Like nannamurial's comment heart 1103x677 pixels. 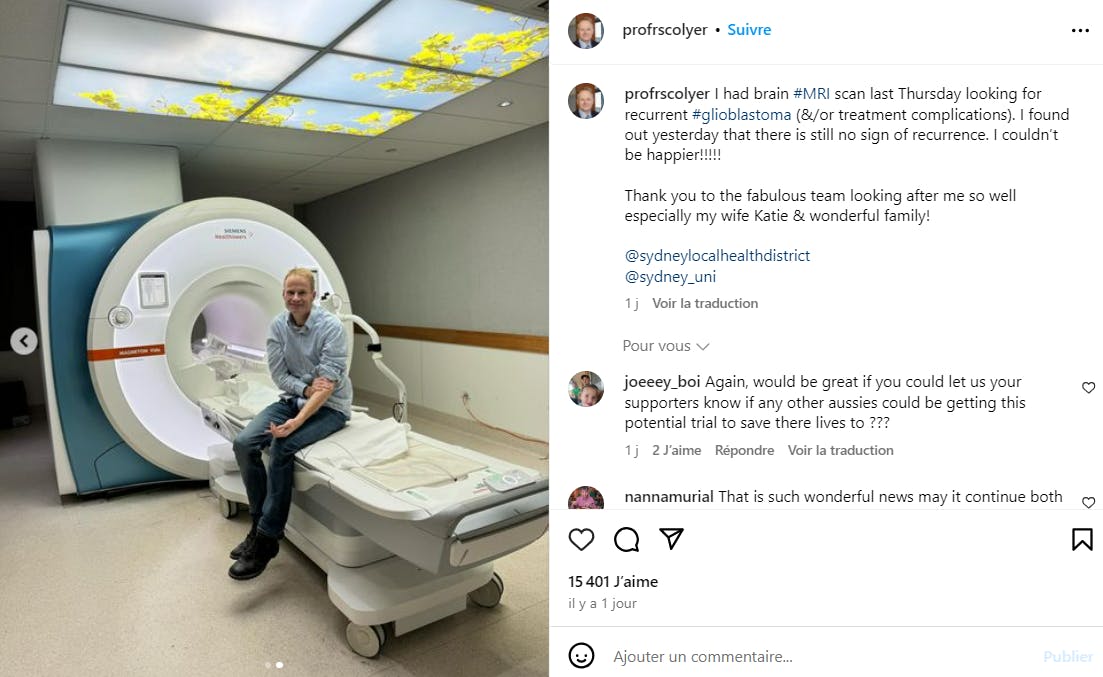1088,502
